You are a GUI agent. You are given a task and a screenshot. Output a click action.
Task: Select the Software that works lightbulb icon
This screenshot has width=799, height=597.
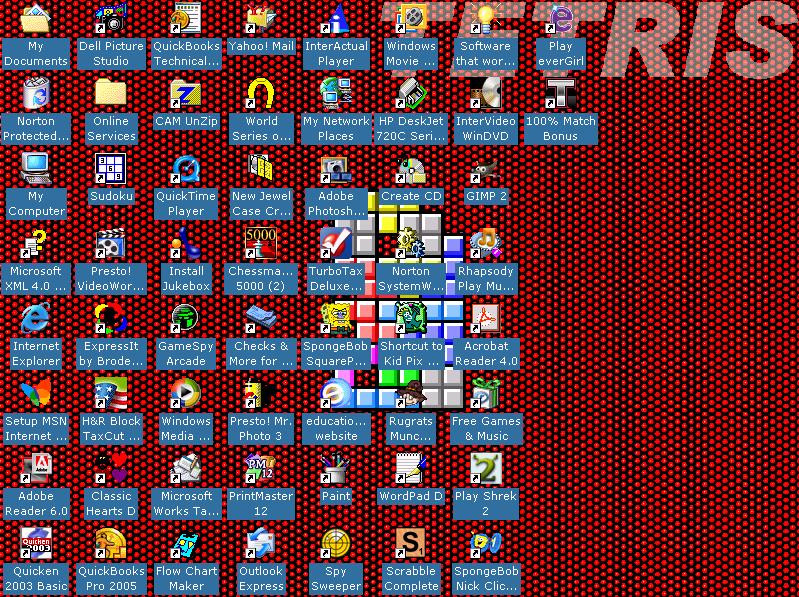tap(486, 19)
